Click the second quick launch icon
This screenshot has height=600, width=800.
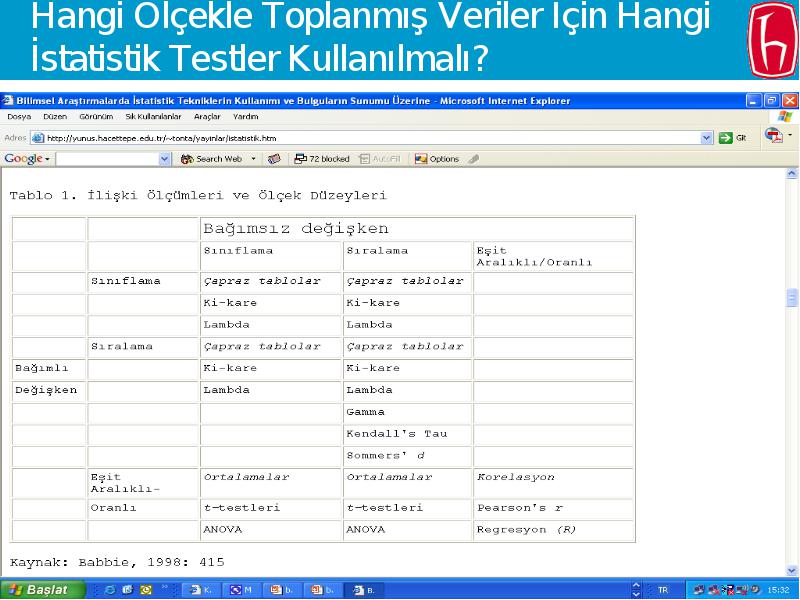click(127, 590)
